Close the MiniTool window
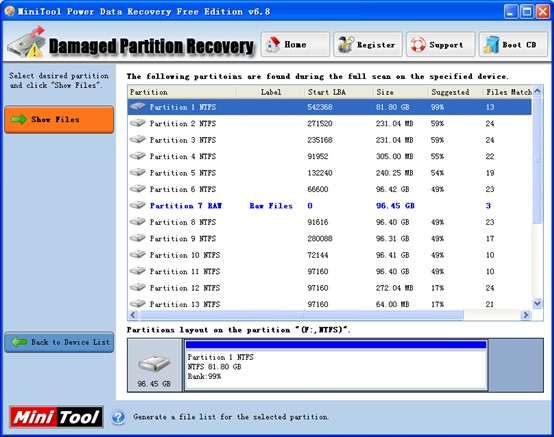The height and width of the screenshot is (437, 554). coord(543,12)
